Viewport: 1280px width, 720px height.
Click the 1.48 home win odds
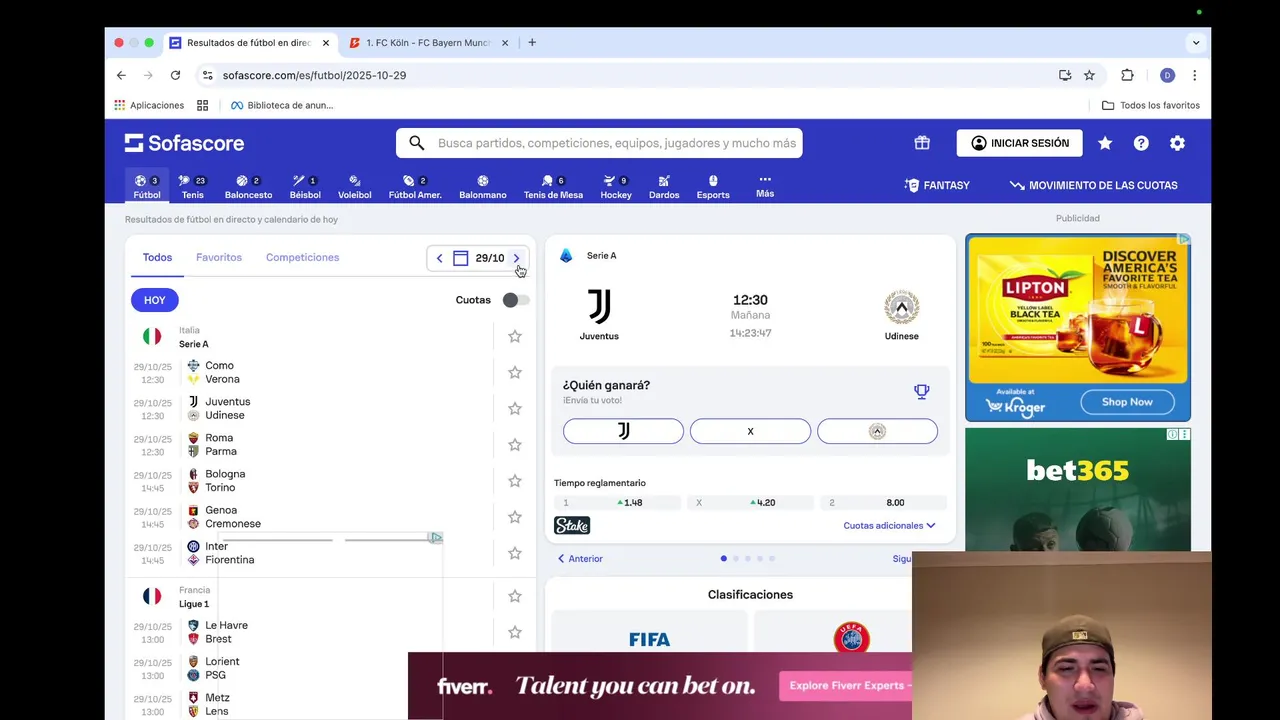click(x=616, y=503)
